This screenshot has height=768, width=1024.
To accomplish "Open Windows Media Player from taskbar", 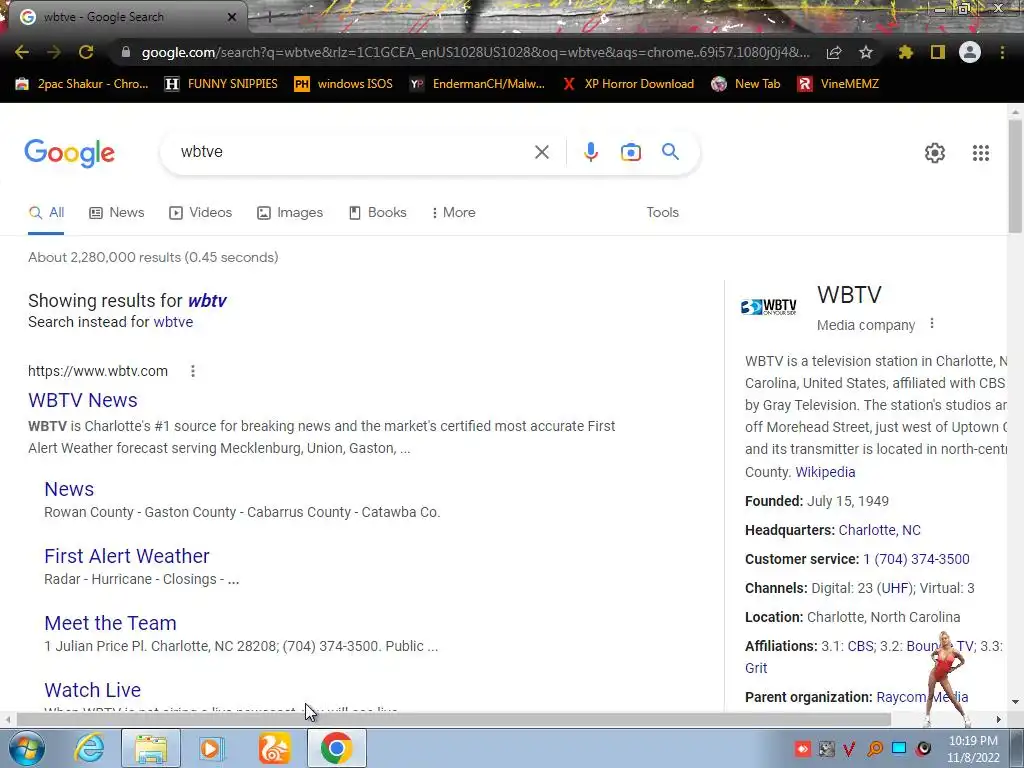I will [x=212, y=748].
